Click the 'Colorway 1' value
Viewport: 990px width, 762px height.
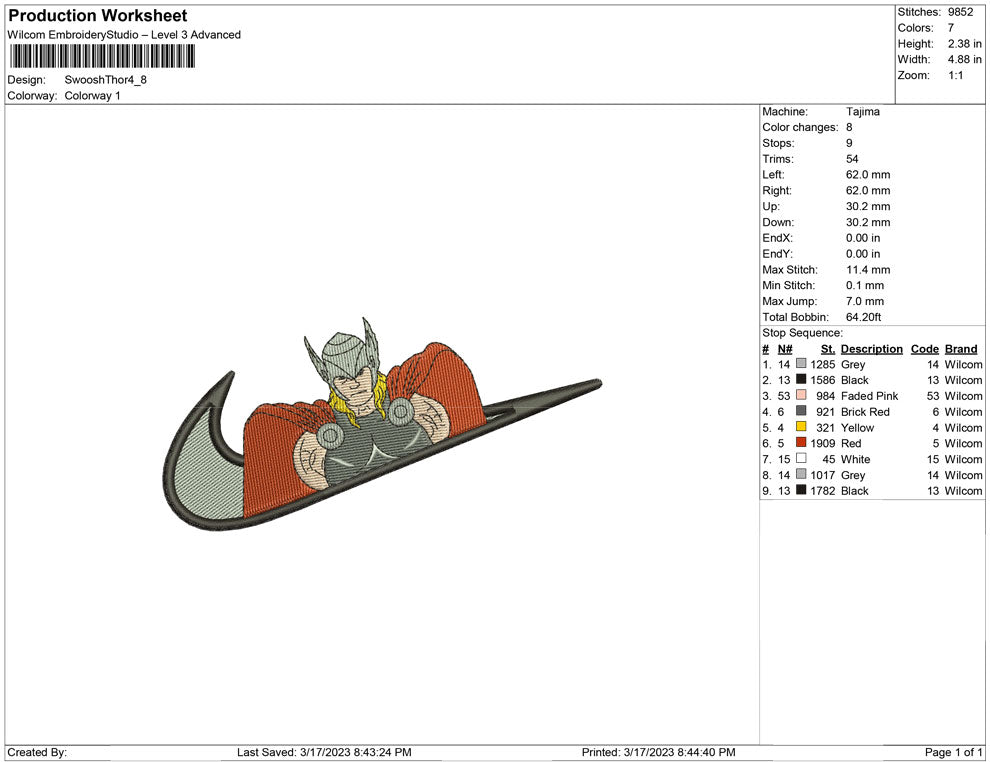[92, 95]
